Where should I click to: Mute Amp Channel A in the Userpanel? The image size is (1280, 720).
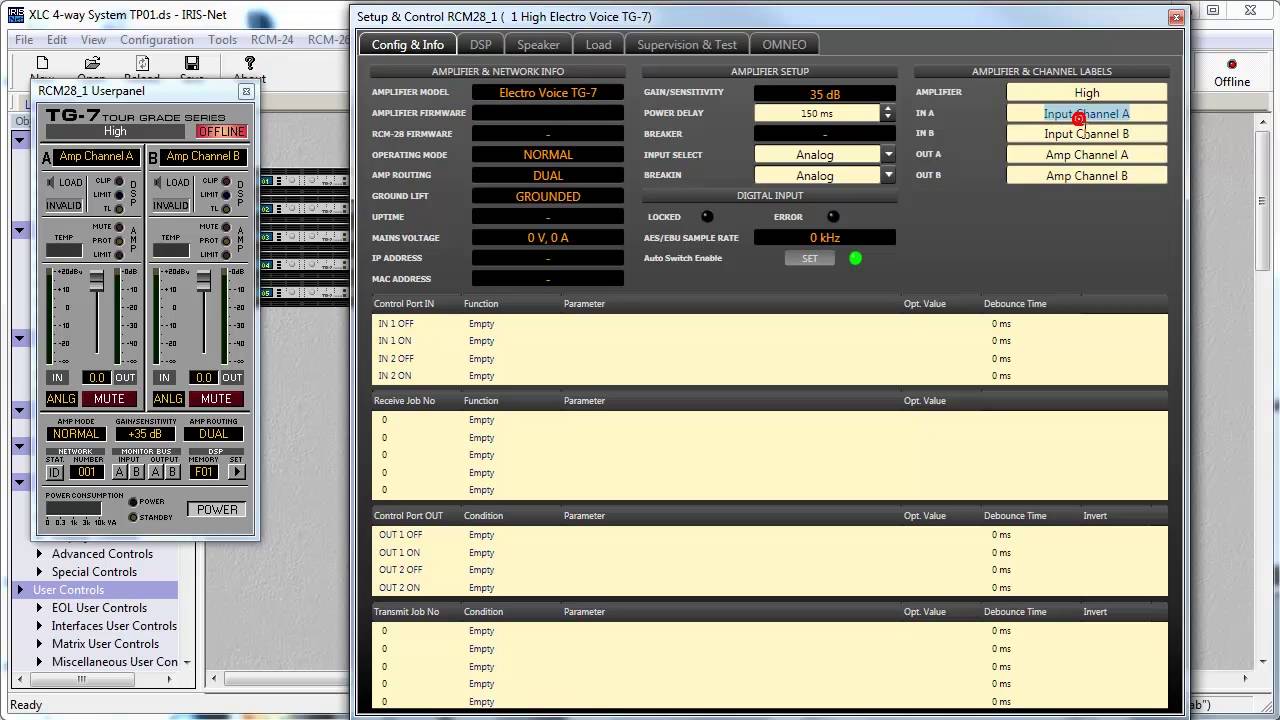point(109,399)
